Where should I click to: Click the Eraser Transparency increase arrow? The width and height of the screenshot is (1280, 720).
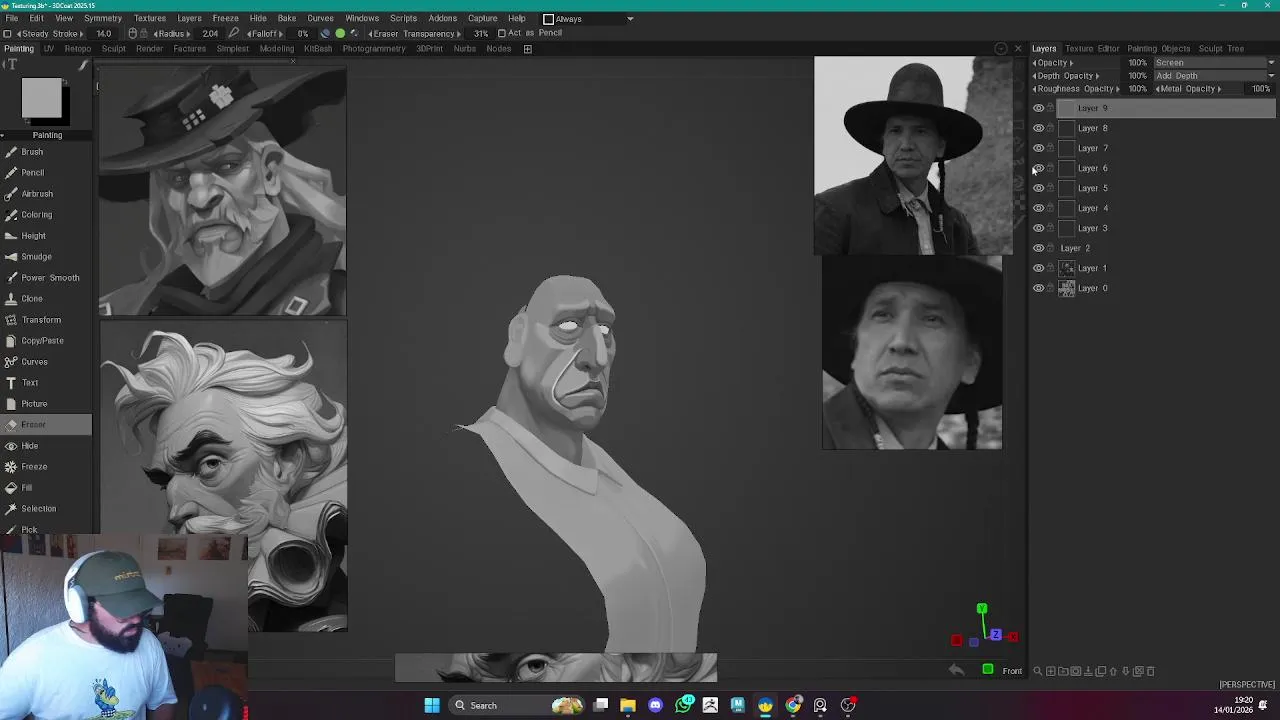[x=458, y=33]
